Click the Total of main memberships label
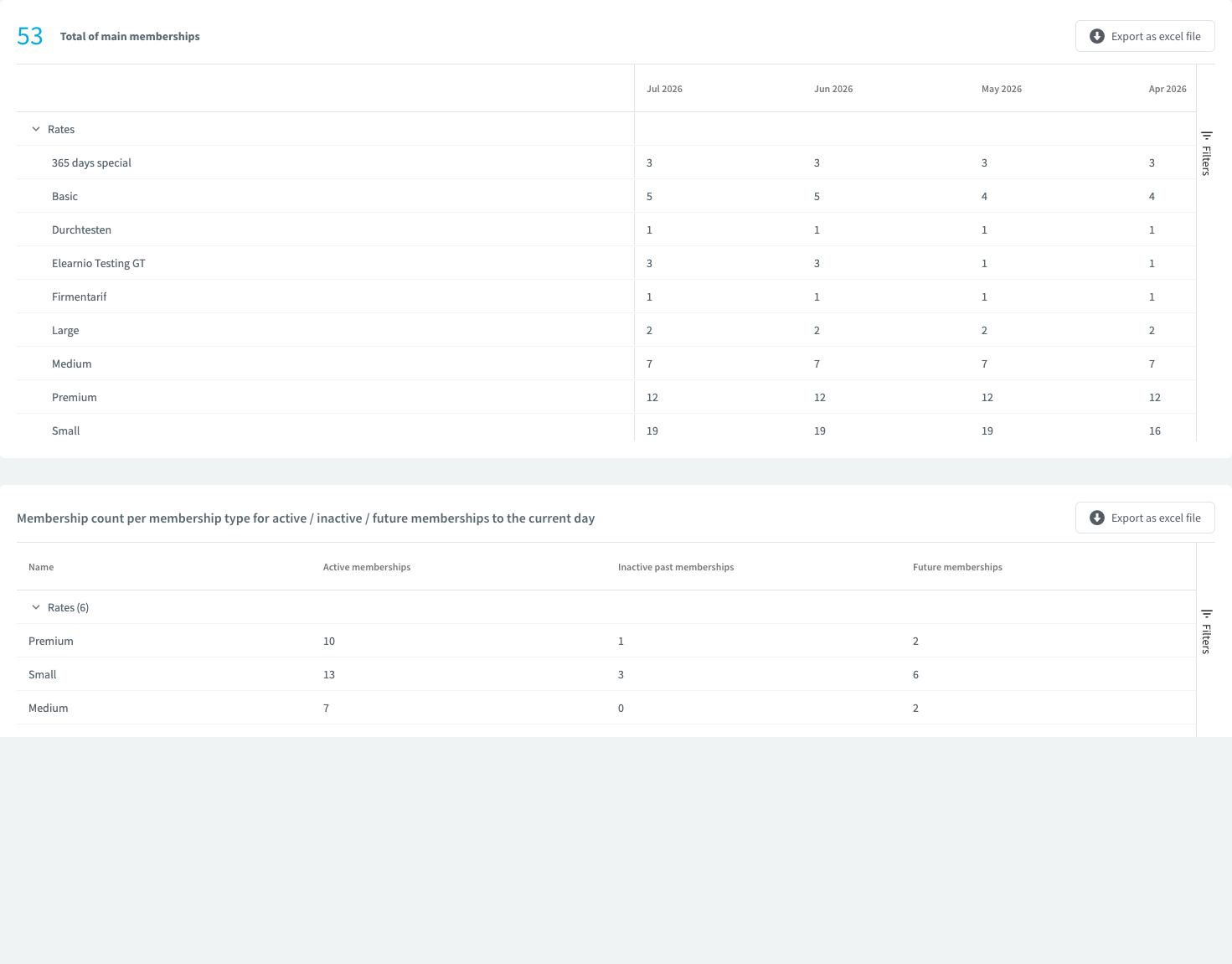This screenshot has height=964, width=1232. (130, 36)
